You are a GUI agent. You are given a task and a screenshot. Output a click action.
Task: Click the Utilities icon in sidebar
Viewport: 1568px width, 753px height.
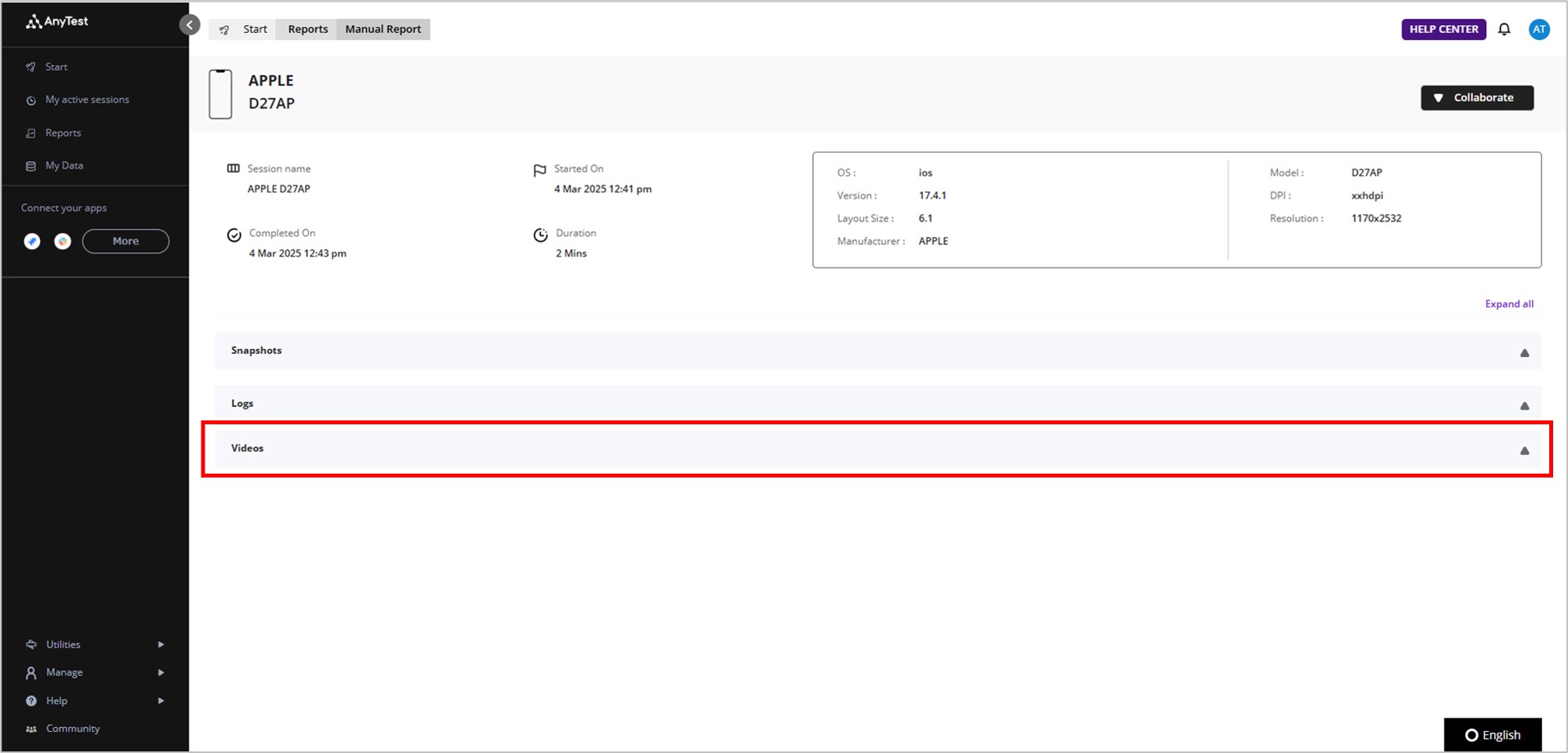31,645
